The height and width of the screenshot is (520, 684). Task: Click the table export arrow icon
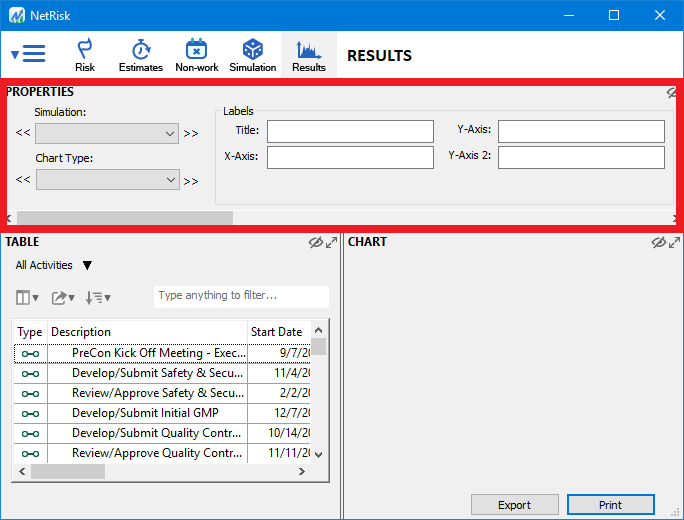click(63, 297)
